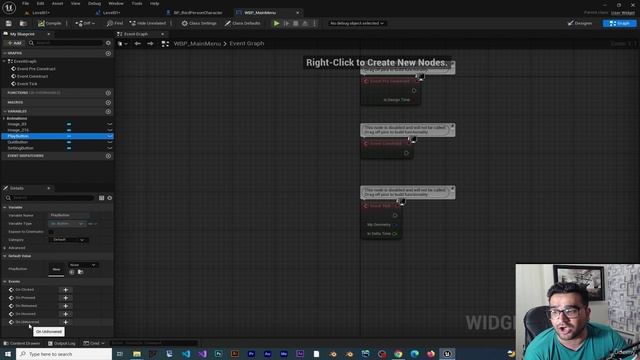This screenshot has width=640, height=360.
Task: Toggle visibility eye for Image_83
Action: (x=110, y=124)
